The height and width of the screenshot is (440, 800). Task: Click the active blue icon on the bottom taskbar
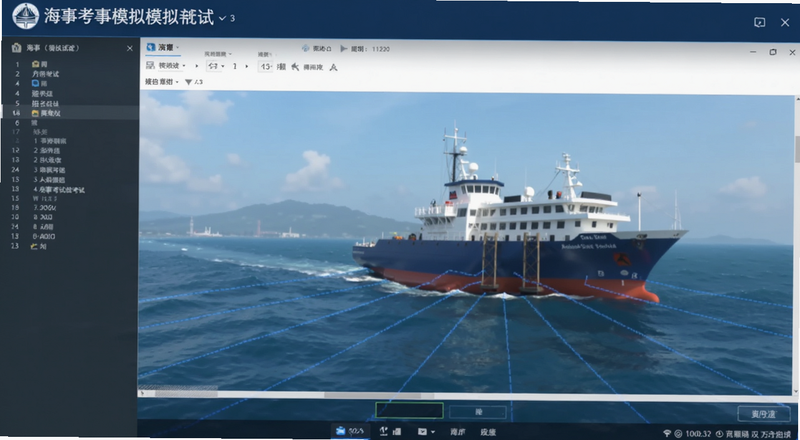[x=341, y=431]
